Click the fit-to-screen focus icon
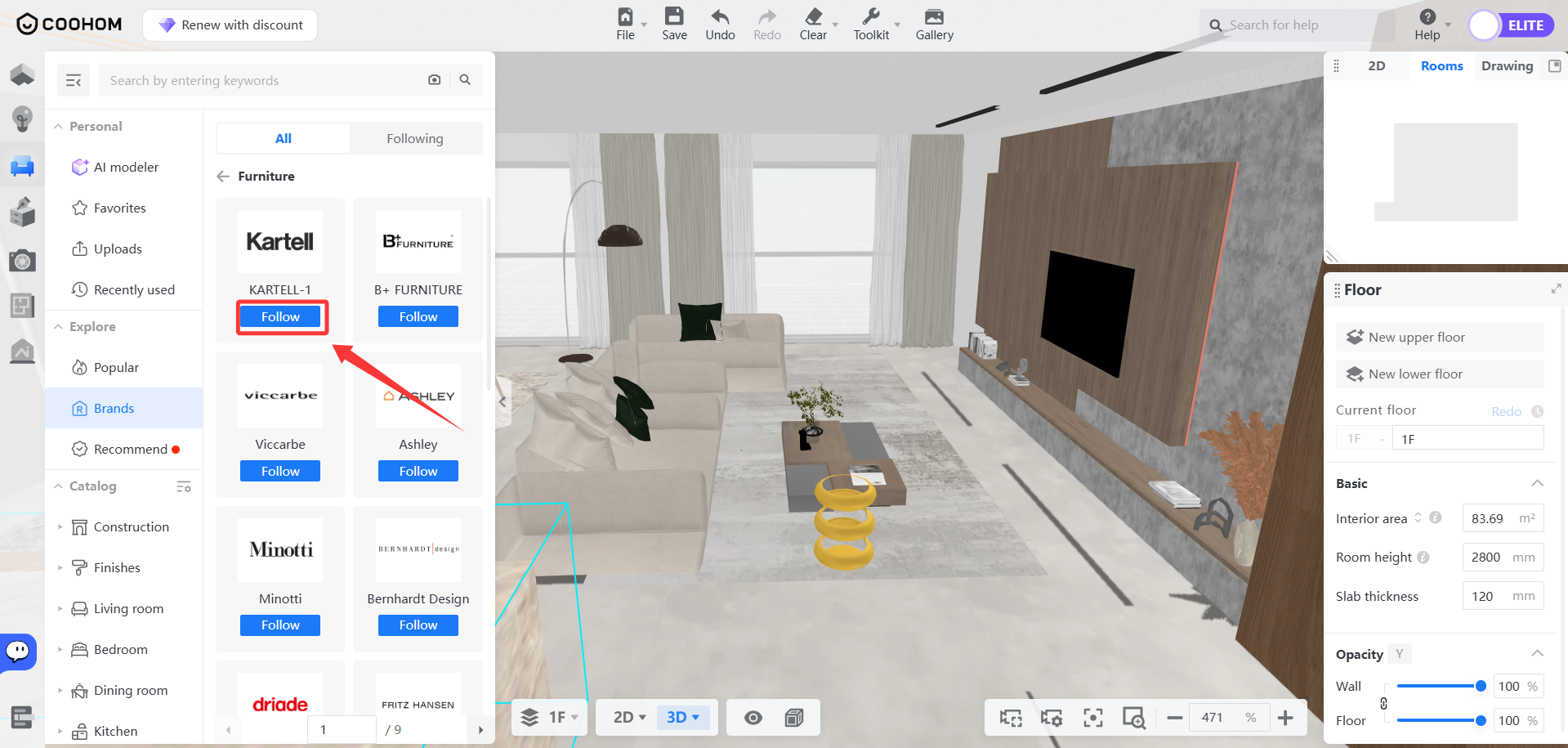Image resolution: width=1568 pixels, height=748 pixels. click(1092, 718)
